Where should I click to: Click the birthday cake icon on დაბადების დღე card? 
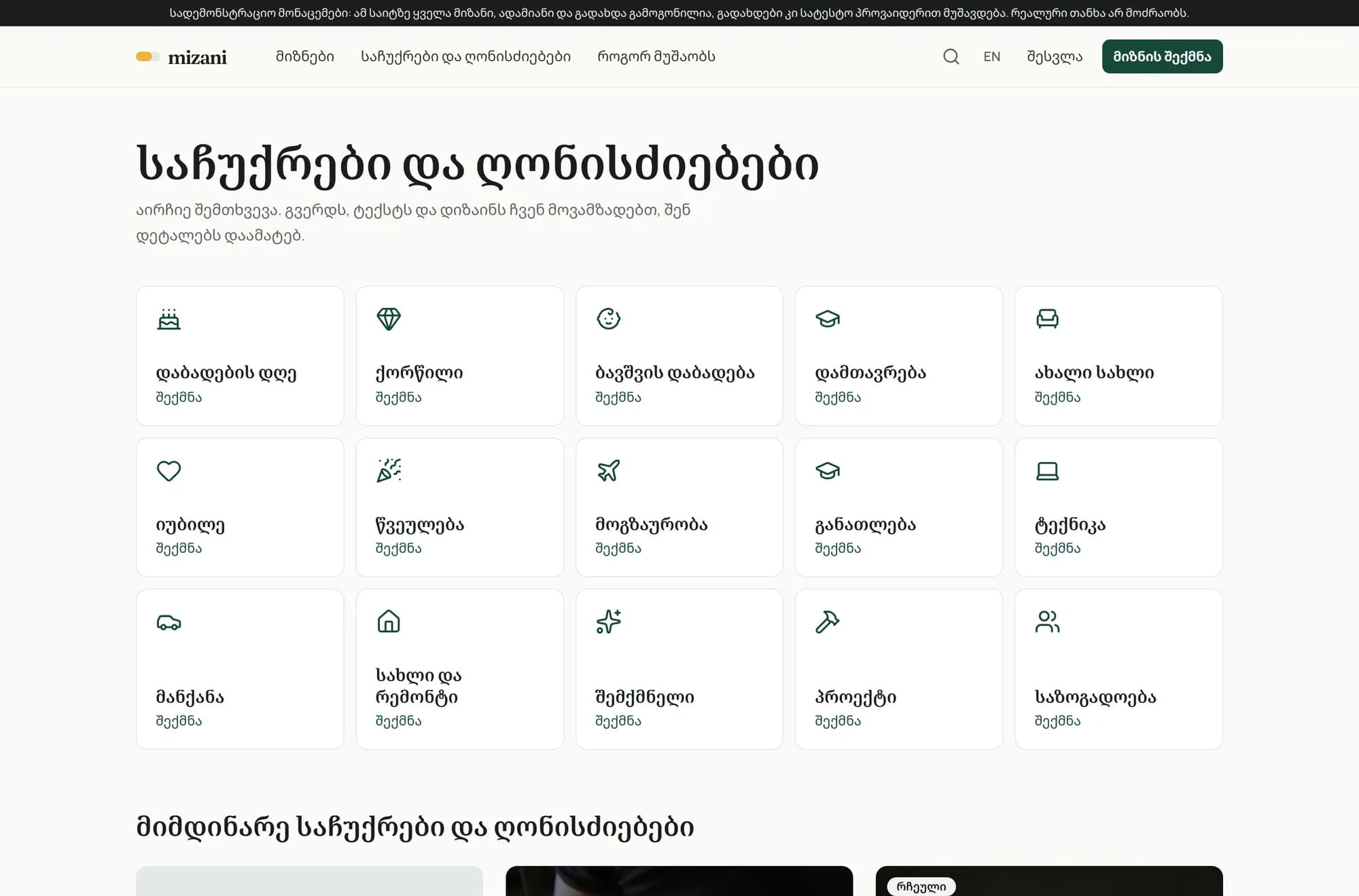pos(169,319)
